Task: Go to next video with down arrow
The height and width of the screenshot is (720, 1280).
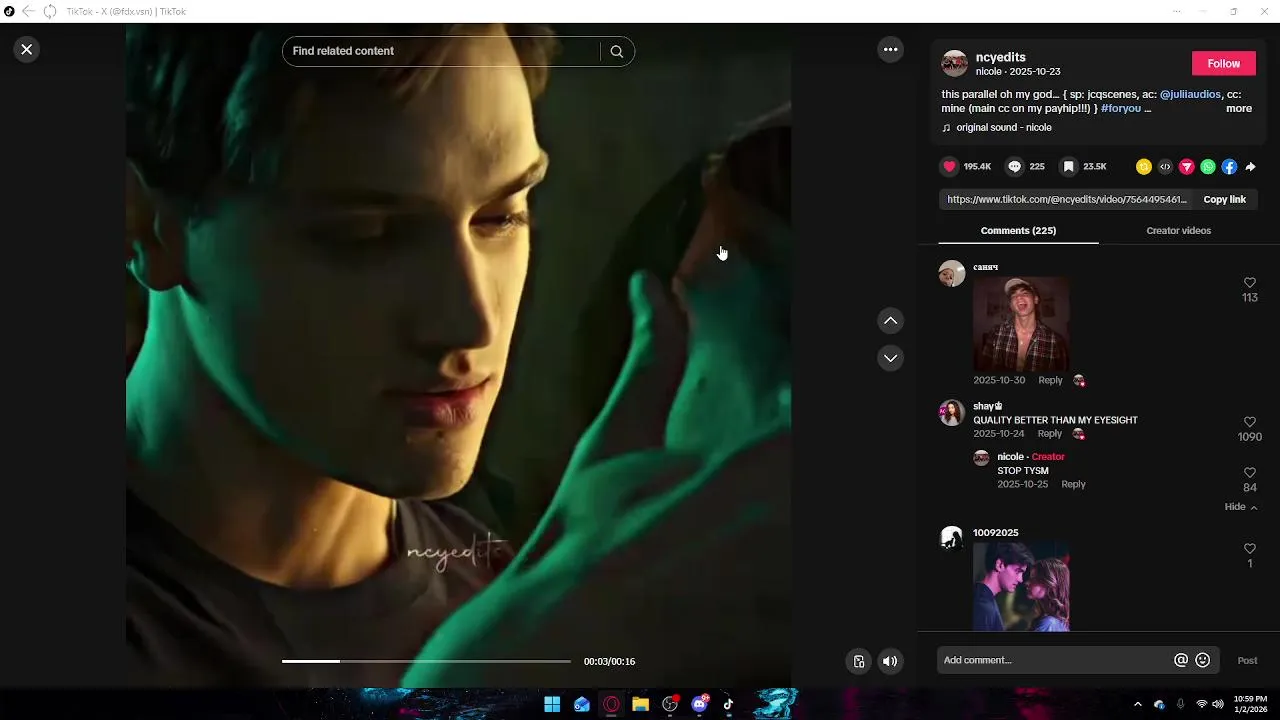Action: tap(890, 358)
